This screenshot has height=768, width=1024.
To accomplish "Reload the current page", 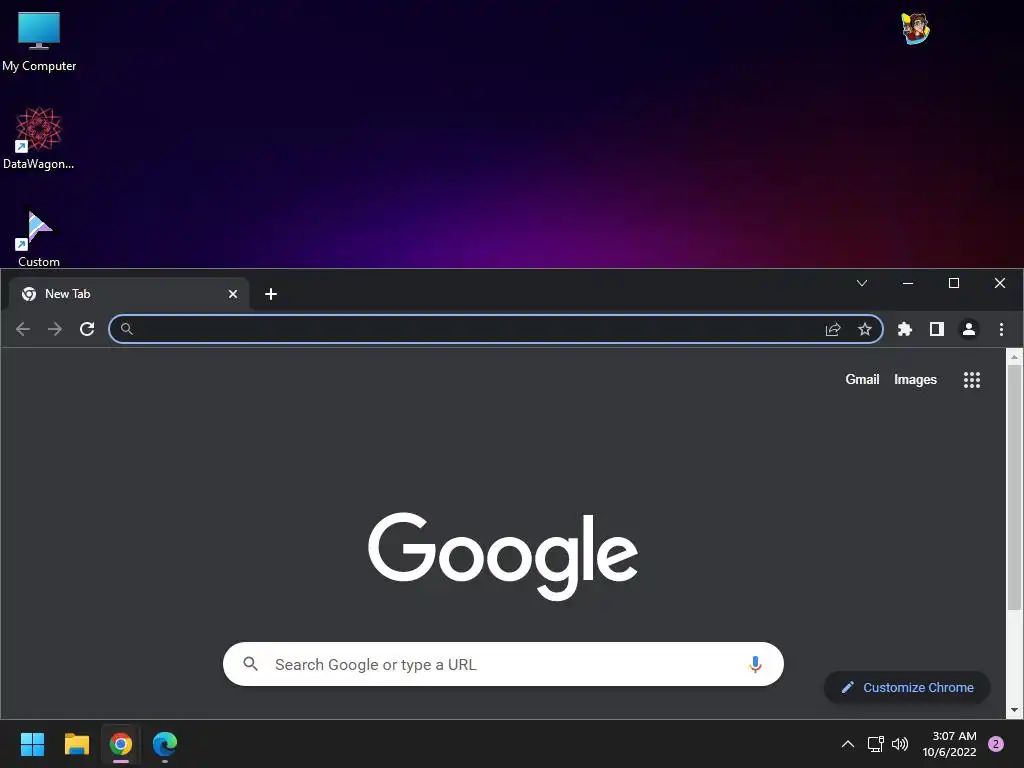I will click(x=87, y=329).
